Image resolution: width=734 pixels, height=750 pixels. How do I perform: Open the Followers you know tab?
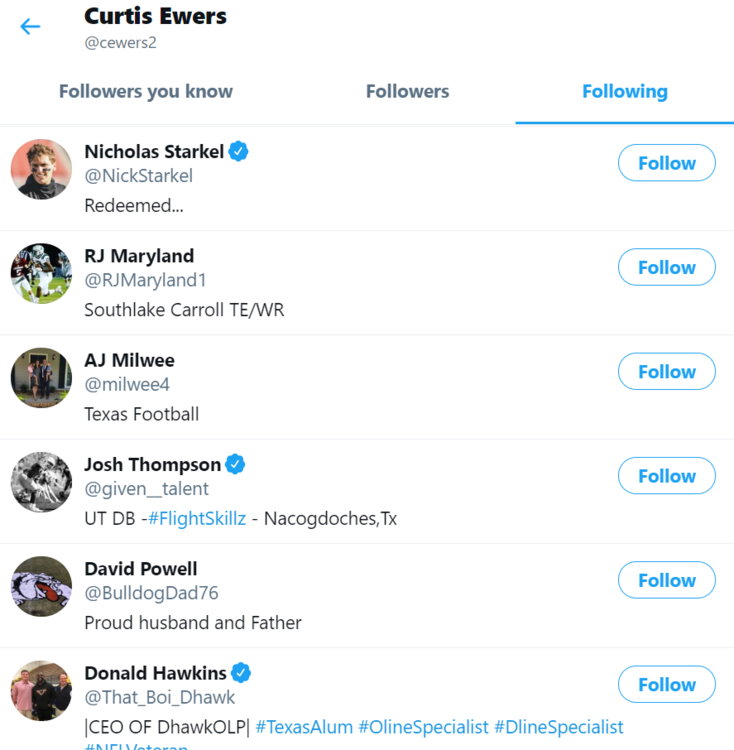point(146,92)
